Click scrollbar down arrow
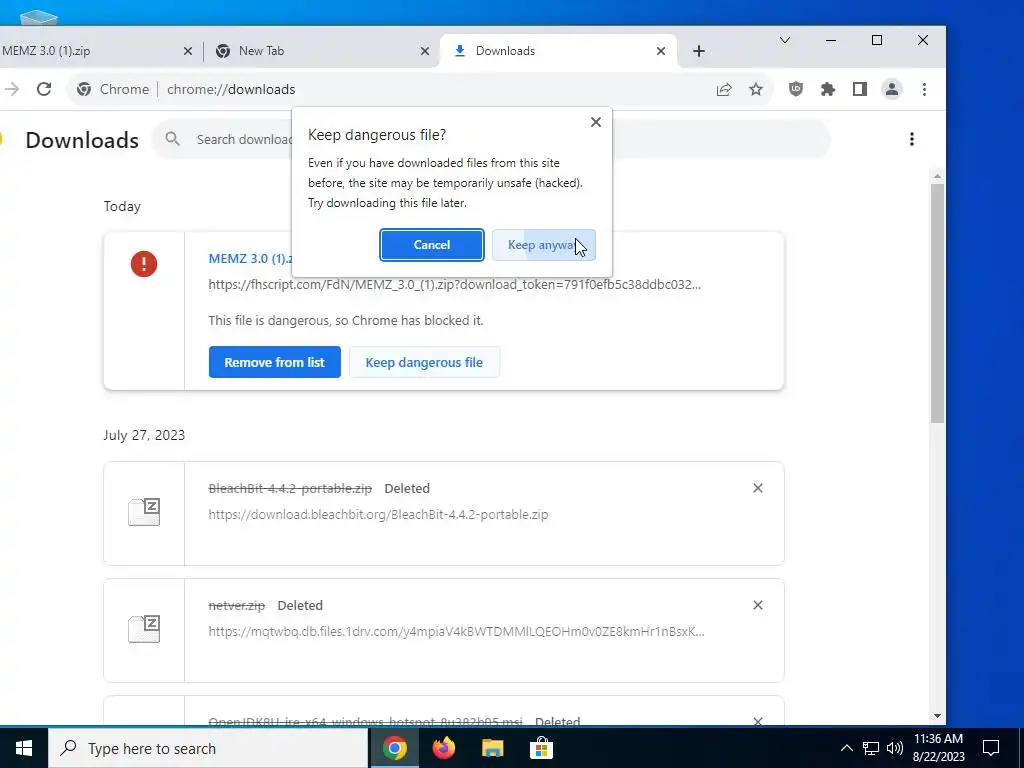Image resolution: width=1024 pixels, height=768 pixels. click(x=937, y=716)
